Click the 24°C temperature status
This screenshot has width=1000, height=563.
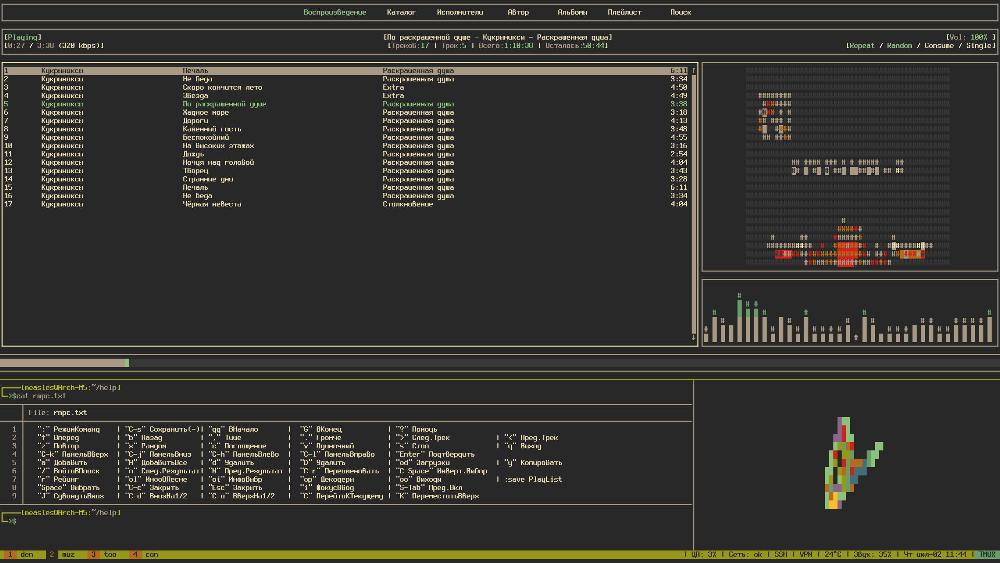833,555
